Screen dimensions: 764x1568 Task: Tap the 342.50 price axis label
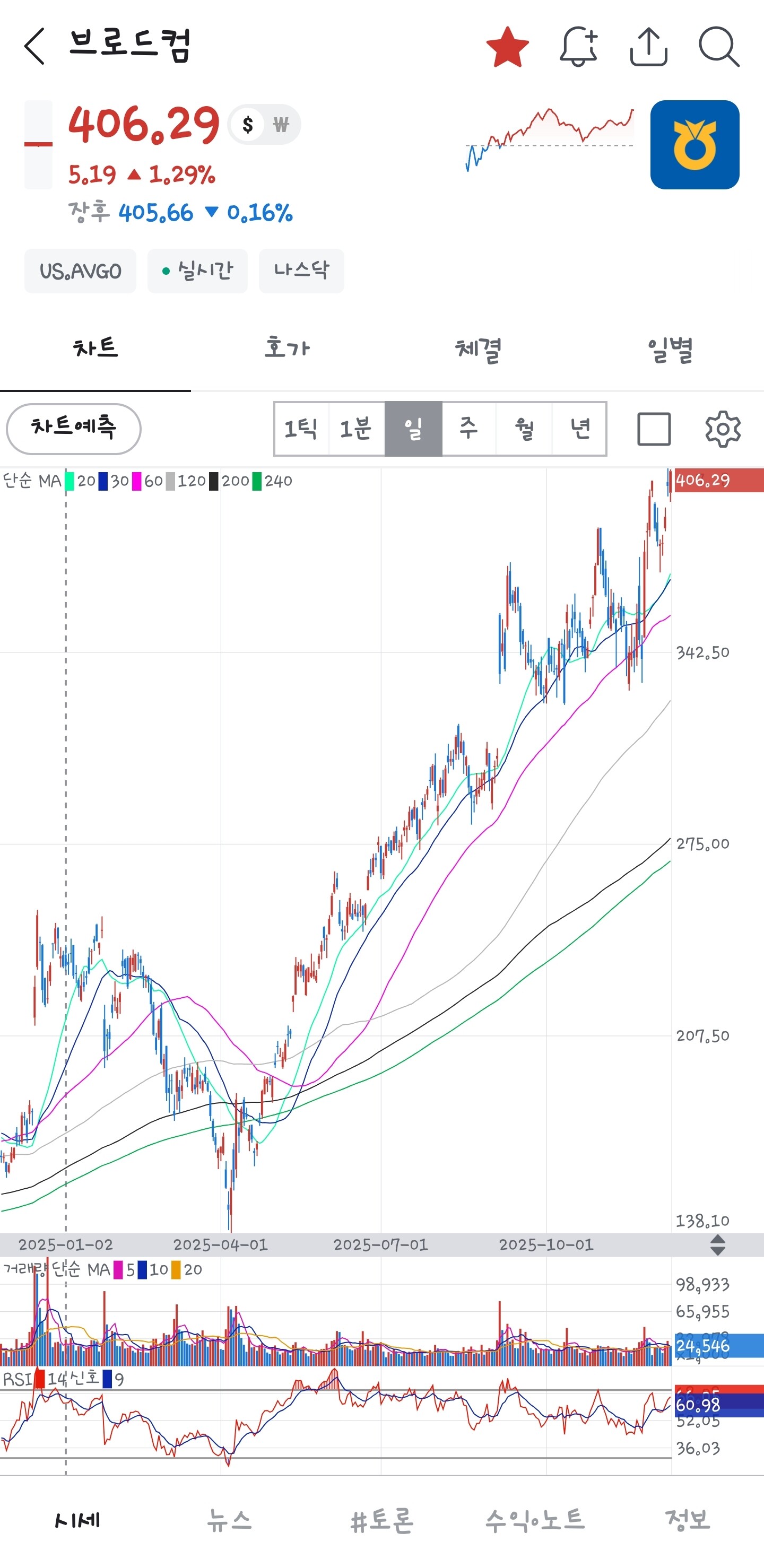pyautogui.click(x=703, y=652)
